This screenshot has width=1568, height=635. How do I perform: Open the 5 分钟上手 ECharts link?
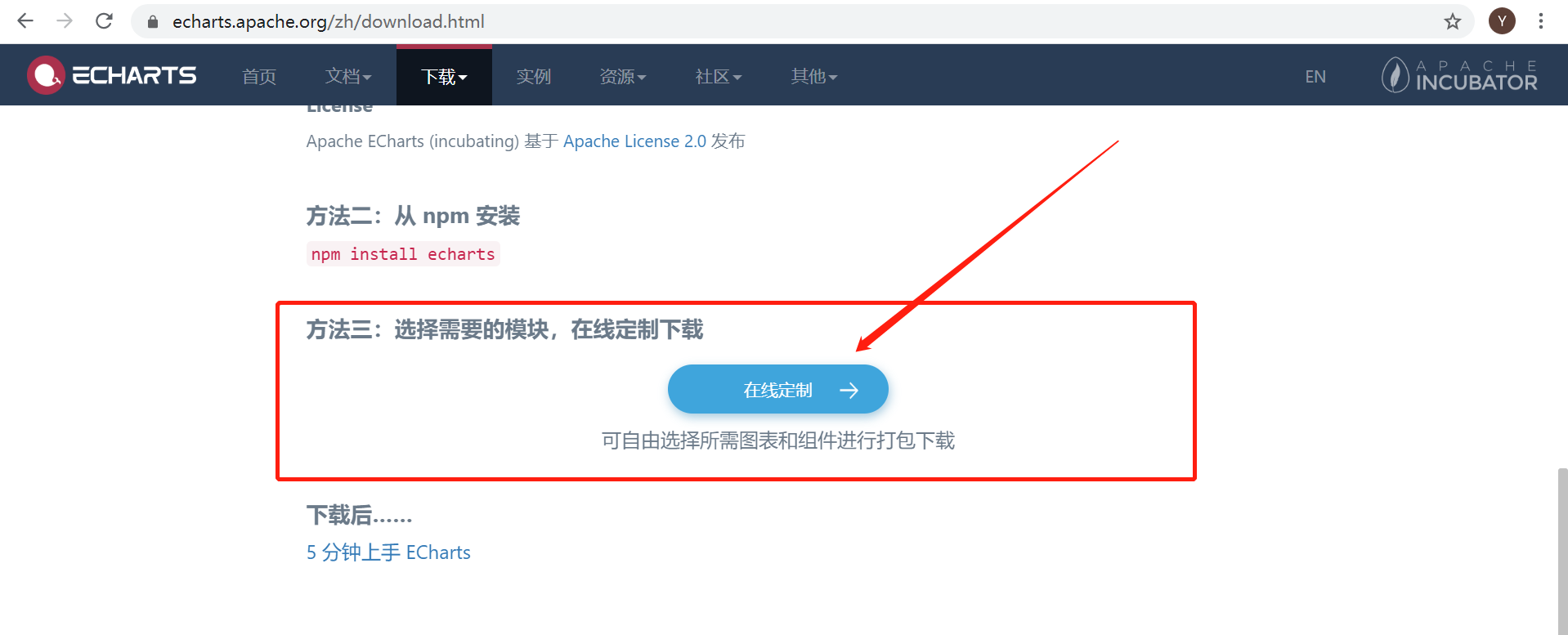(388, 552)
